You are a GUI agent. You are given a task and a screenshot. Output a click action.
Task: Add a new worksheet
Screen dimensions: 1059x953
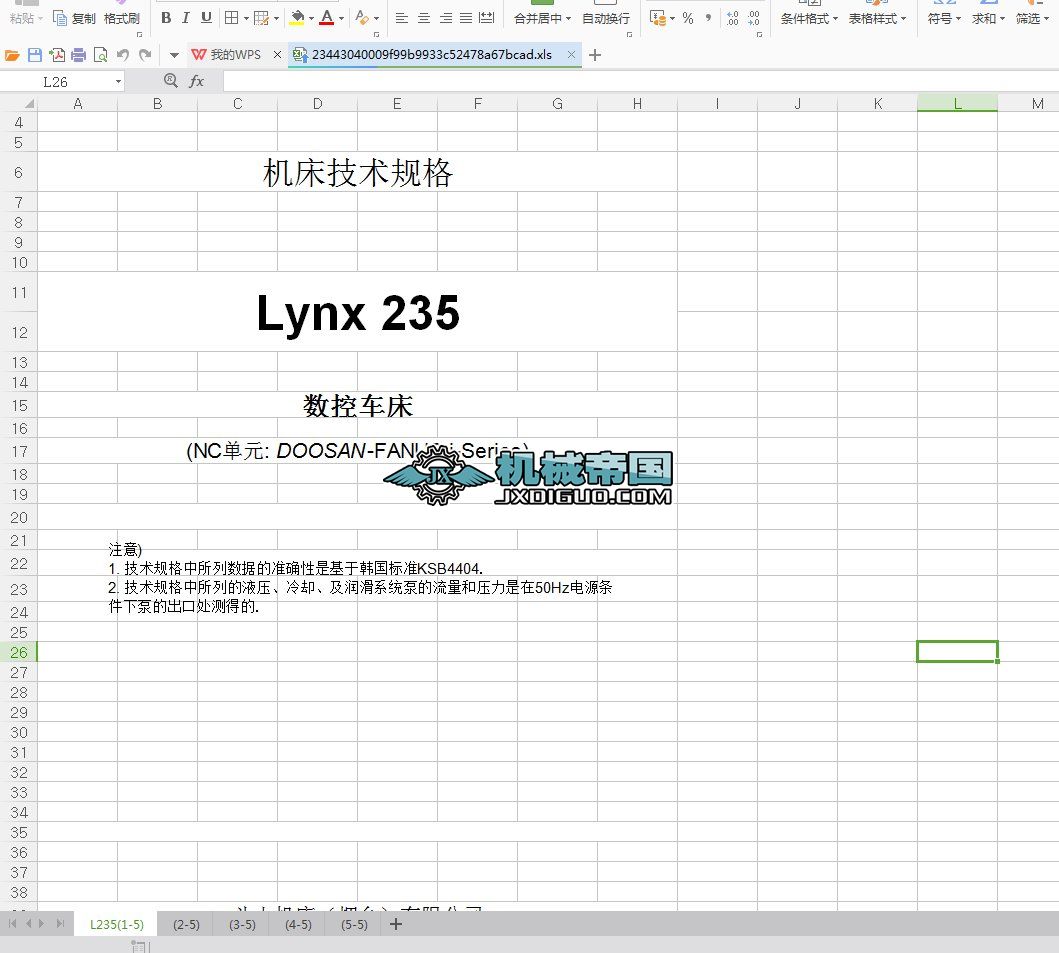[x=396, y=924]
